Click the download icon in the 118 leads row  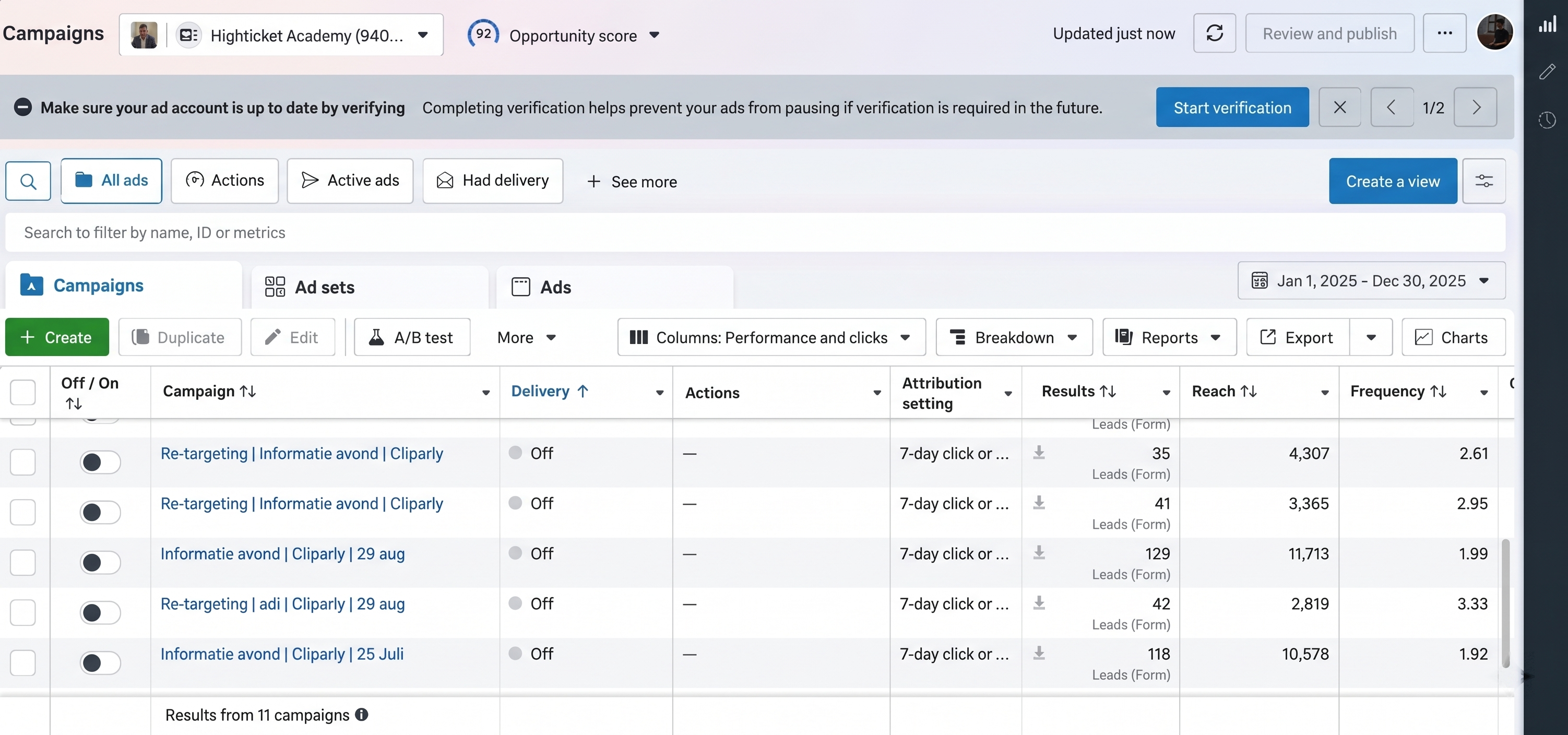point(1039,654)
